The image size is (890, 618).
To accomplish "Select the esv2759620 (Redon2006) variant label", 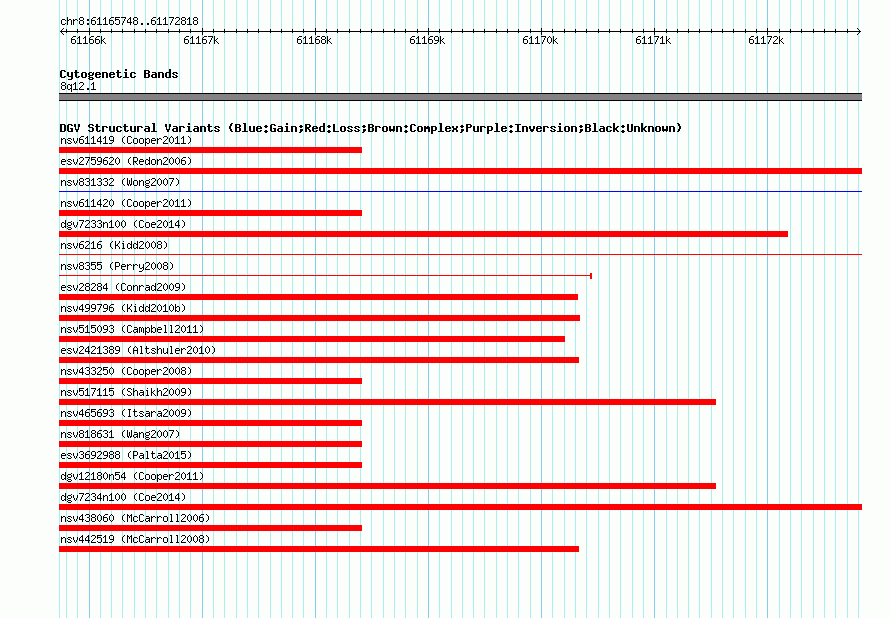I will pyautogui.click(x=126, y=161).
